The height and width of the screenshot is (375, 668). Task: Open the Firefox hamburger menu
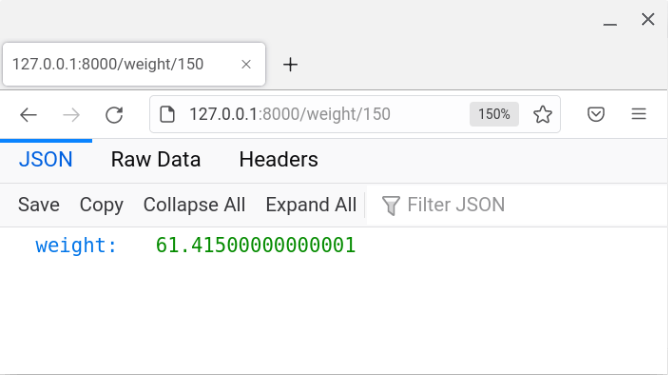click(639, 114)
